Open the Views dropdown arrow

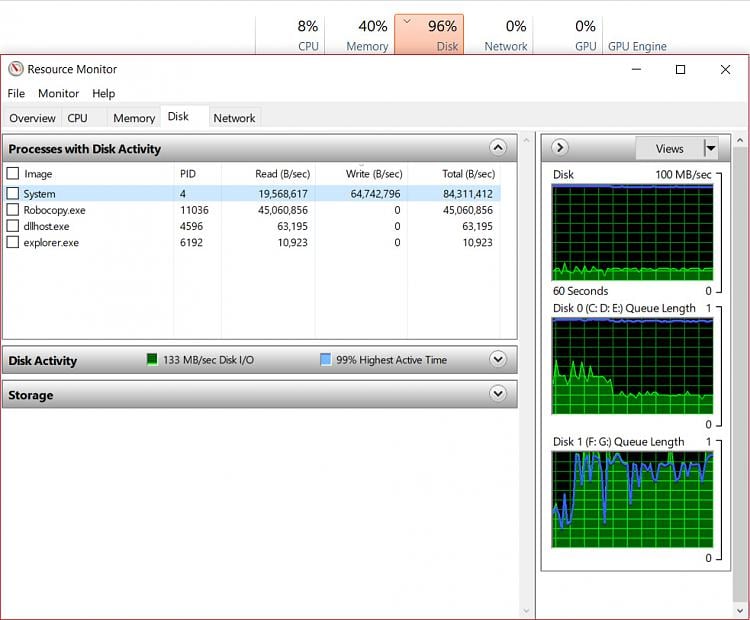point(711,148)
